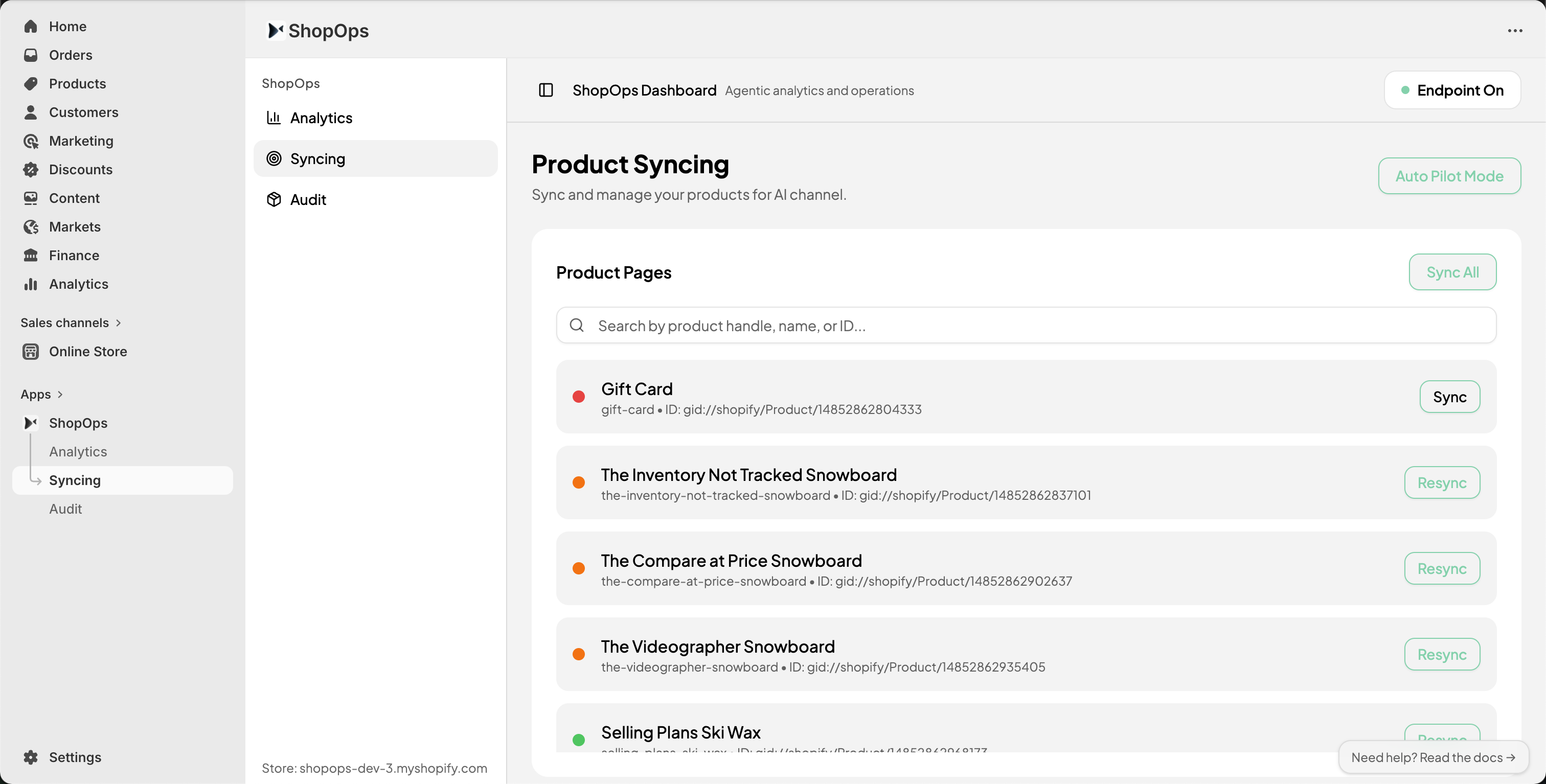Select the Marketing megaphone icon
The width and height of the screenshot is (1546, 784).
(x=31, y=141)
